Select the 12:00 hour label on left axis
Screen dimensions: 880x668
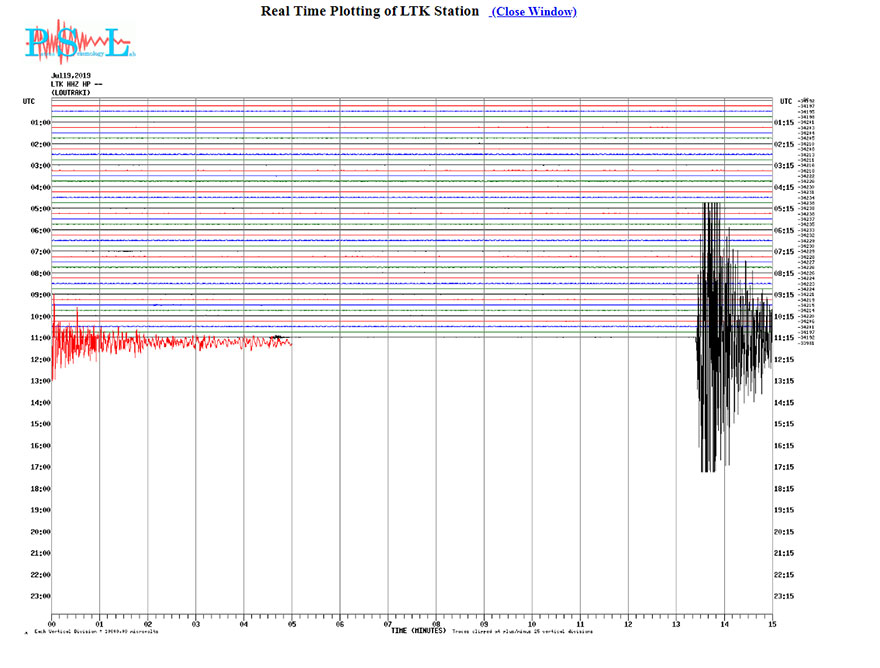tap(40, 360)
